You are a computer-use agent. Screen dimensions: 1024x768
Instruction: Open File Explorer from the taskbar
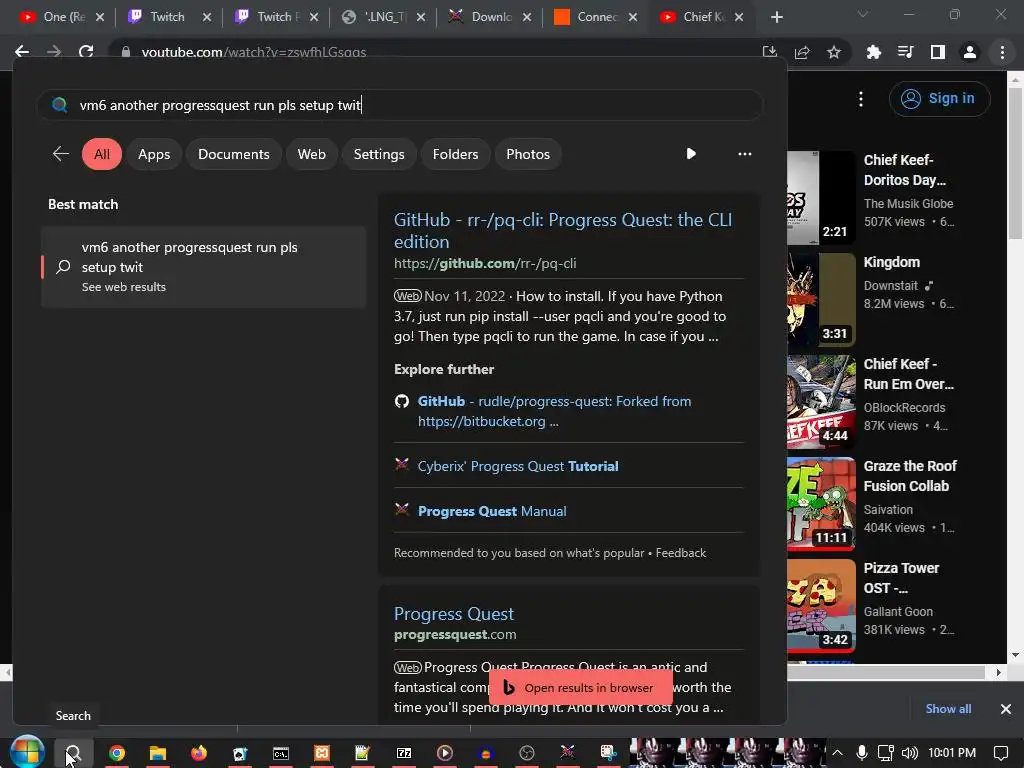(157, 753)
